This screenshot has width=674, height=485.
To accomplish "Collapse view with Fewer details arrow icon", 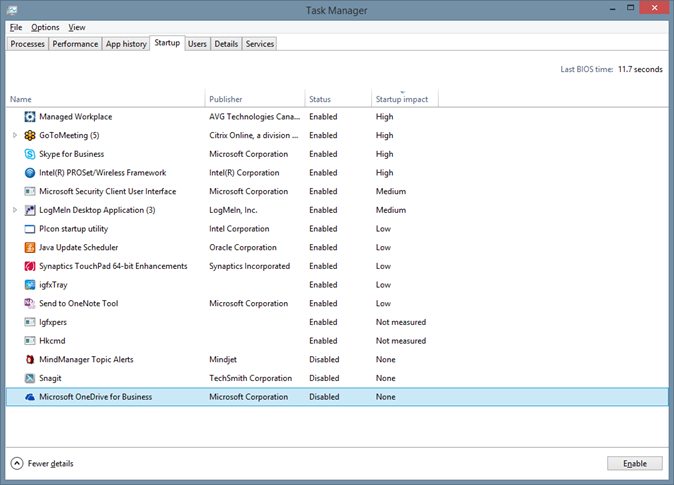I will coord(17,464).
